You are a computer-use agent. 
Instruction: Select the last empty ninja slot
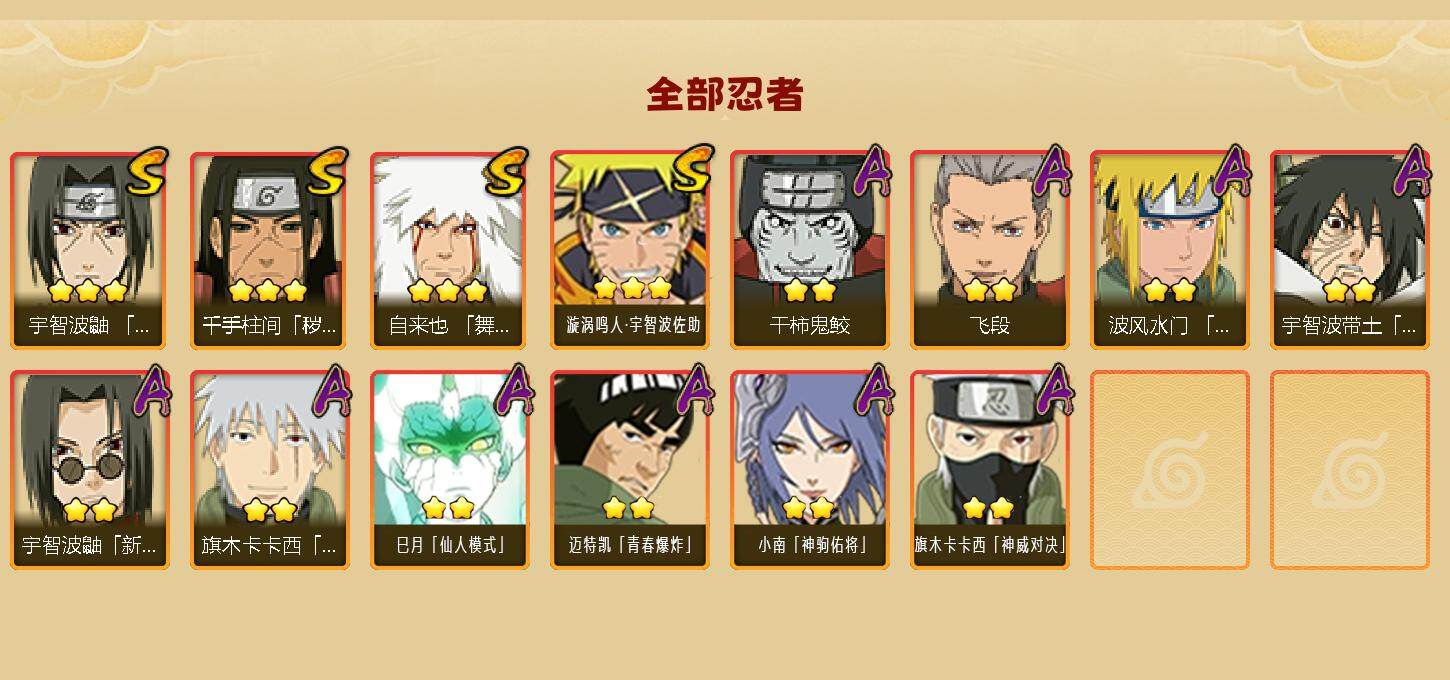click(1350, 470)
